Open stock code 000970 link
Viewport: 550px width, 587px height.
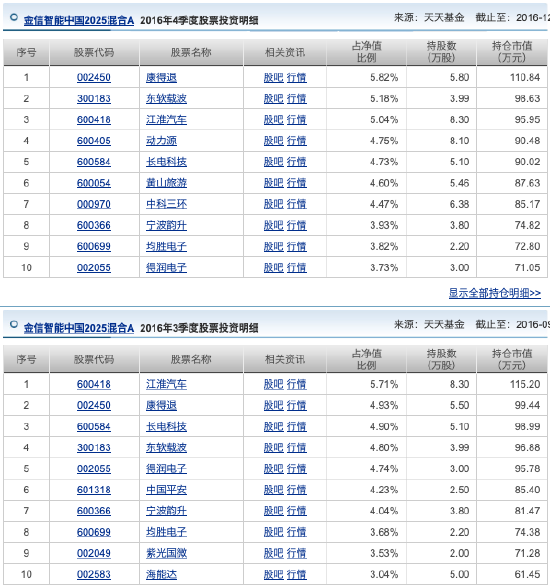(x=94, y=204)
